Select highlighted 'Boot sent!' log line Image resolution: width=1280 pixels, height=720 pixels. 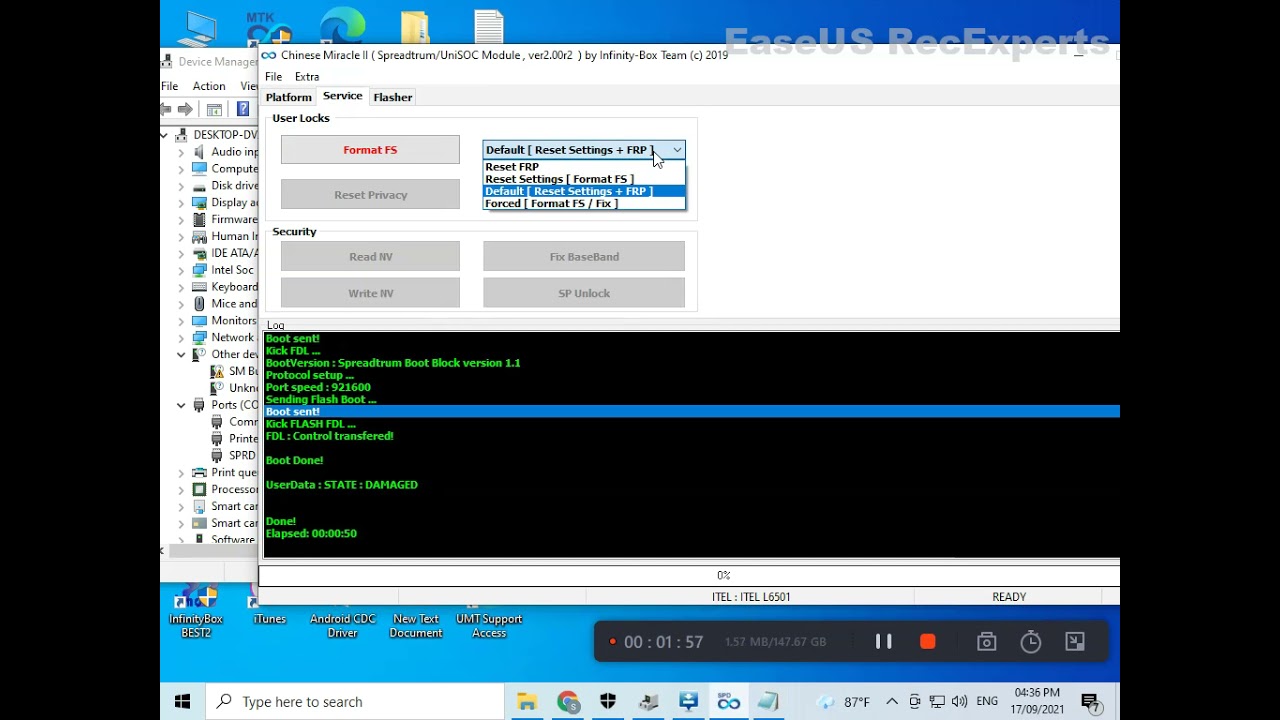[691, 412]
